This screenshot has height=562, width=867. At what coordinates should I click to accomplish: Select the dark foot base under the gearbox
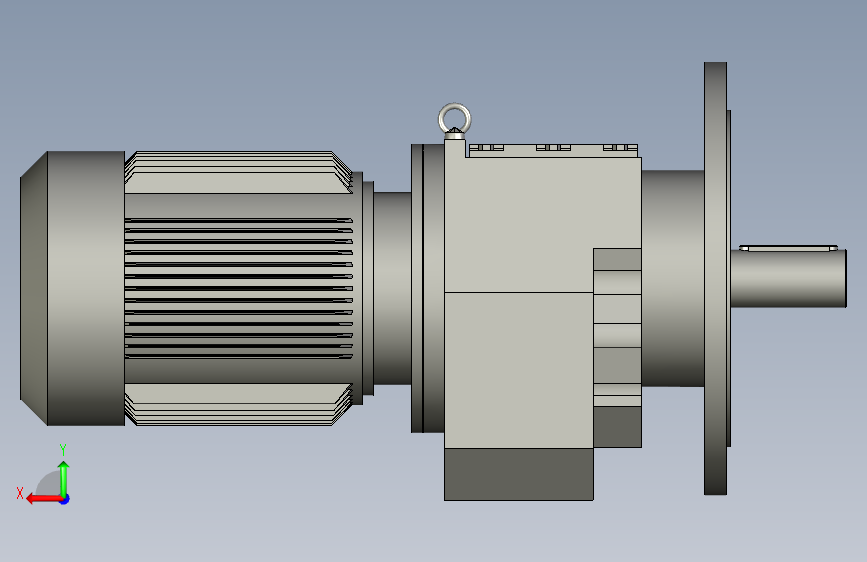(x=519, y=475)
